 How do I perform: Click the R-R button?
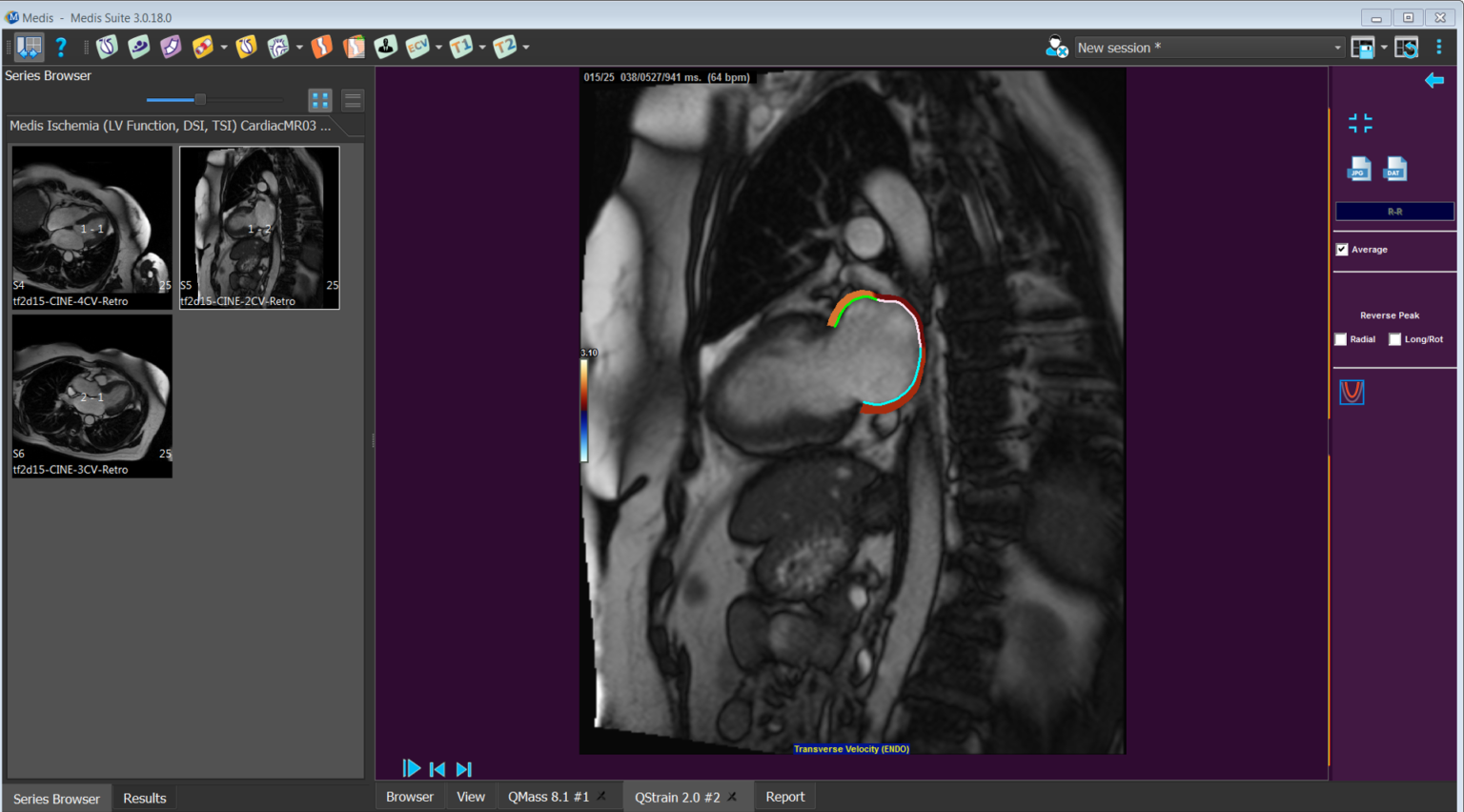[1394, 212]
